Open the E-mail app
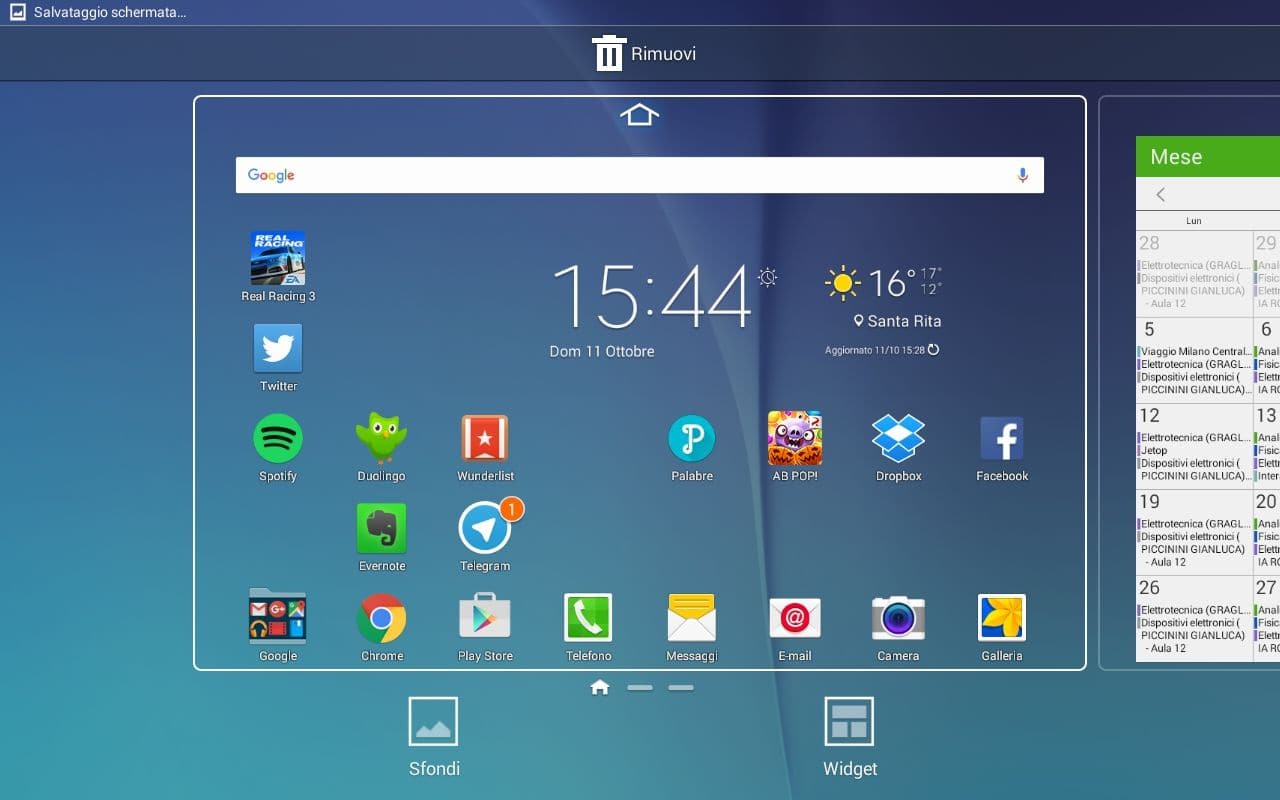Viewport: 1280px width, 800px height. pos(795,618)
